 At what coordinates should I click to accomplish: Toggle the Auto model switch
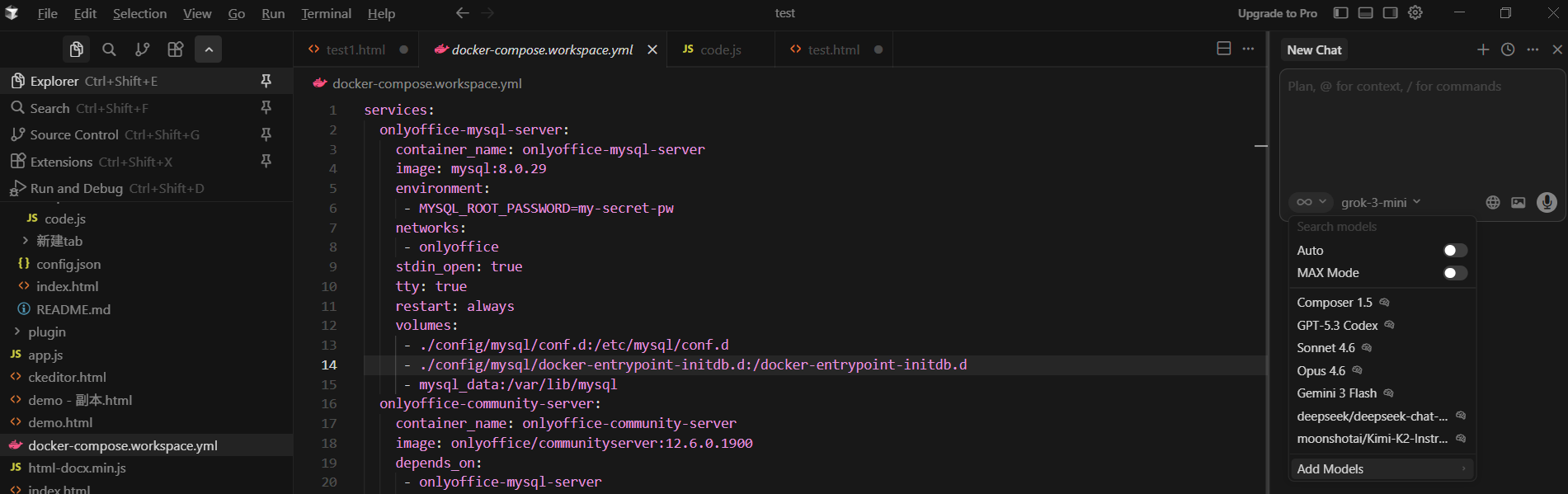1455,251
